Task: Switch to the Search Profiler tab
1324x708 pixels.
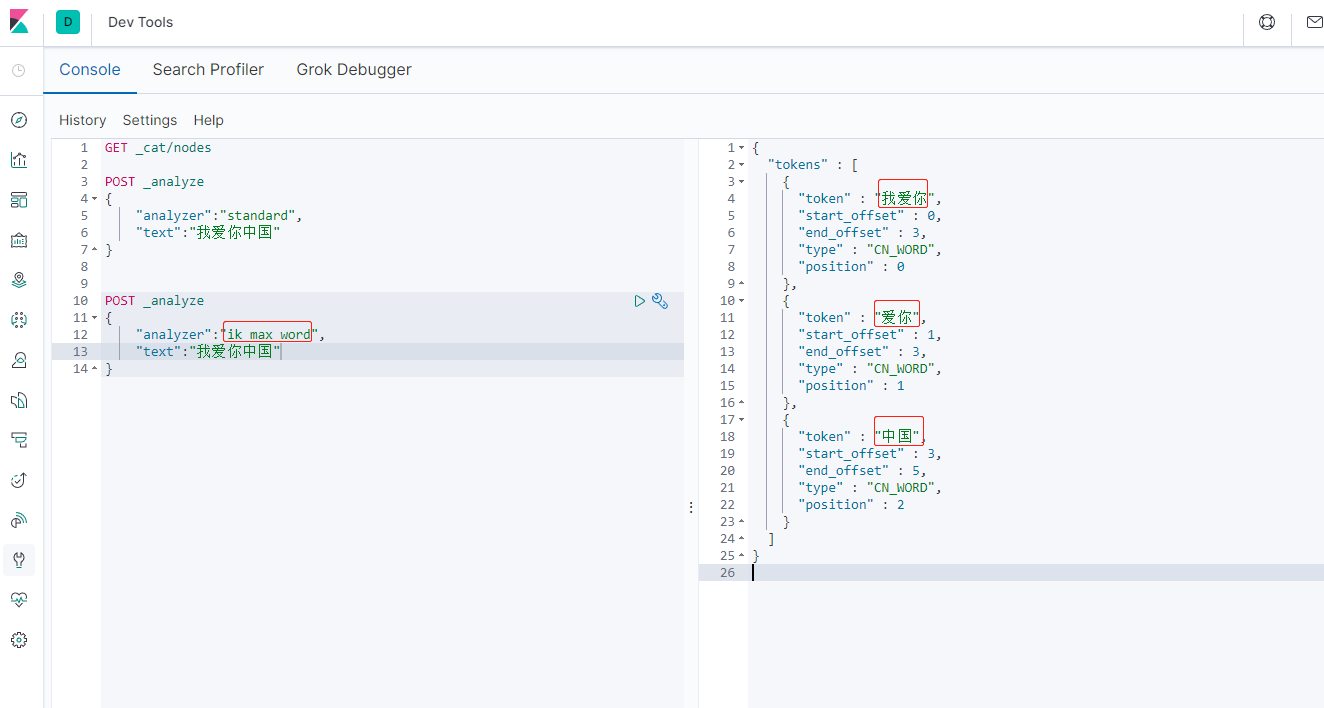Action: (x=208, y=70)
